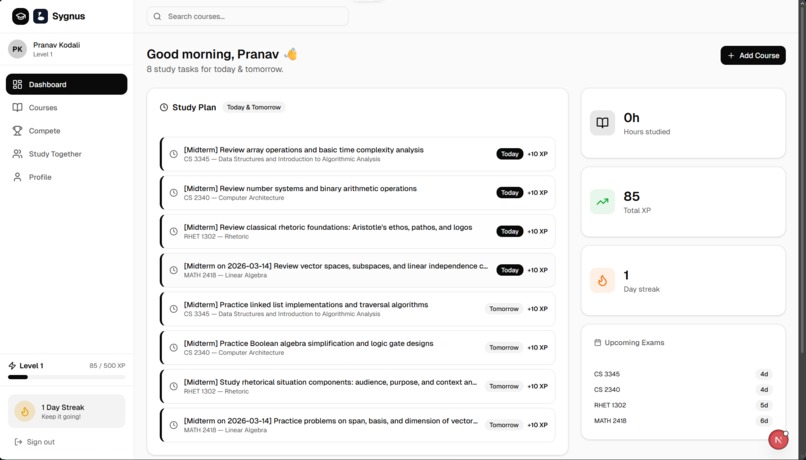Click the Today badge on the Linear Algebra task
Screen dimensions: 806x460
point(509,270)
